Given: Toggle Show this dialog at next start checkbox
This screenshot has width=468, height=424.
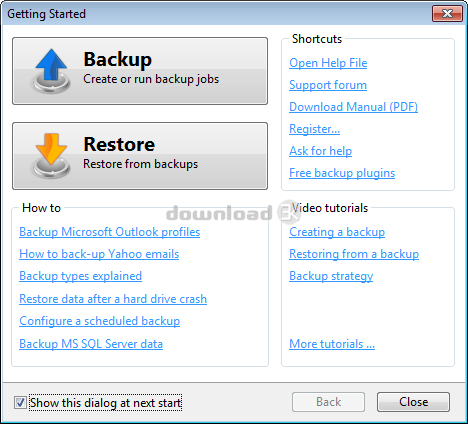Looking at the screenshot, I should tap(20, 402).
